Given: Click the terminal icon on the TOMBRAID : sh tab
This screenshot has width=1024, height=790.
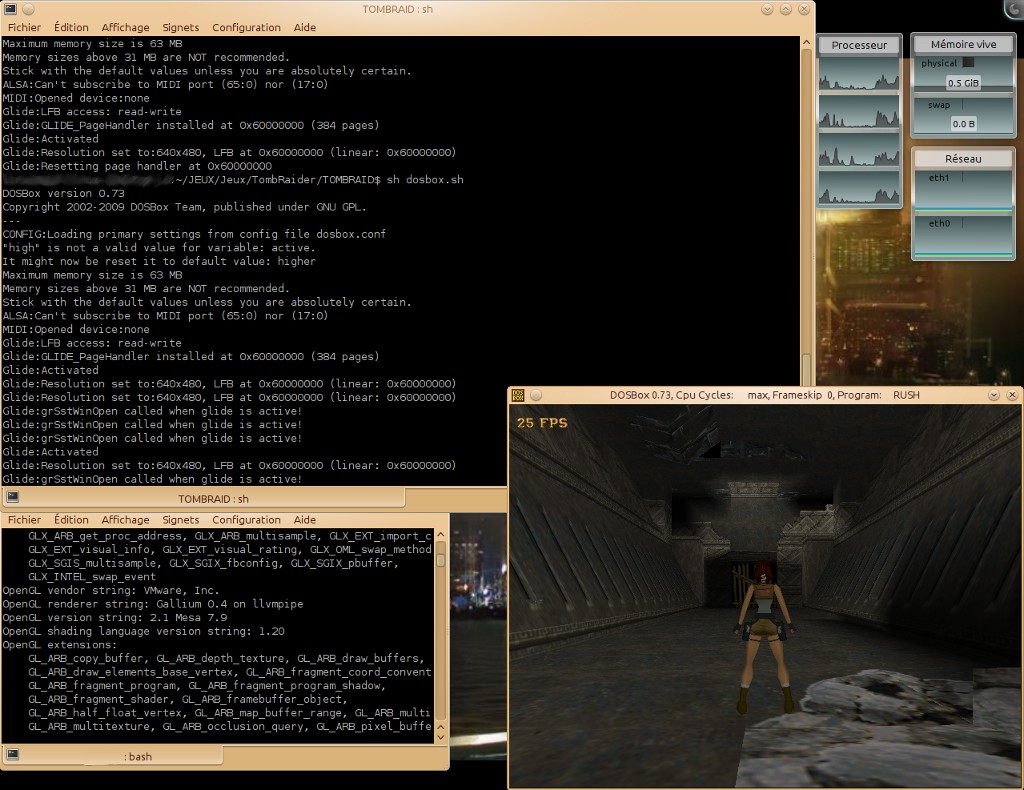Looking at the screenshot, I should pos(12,497).
